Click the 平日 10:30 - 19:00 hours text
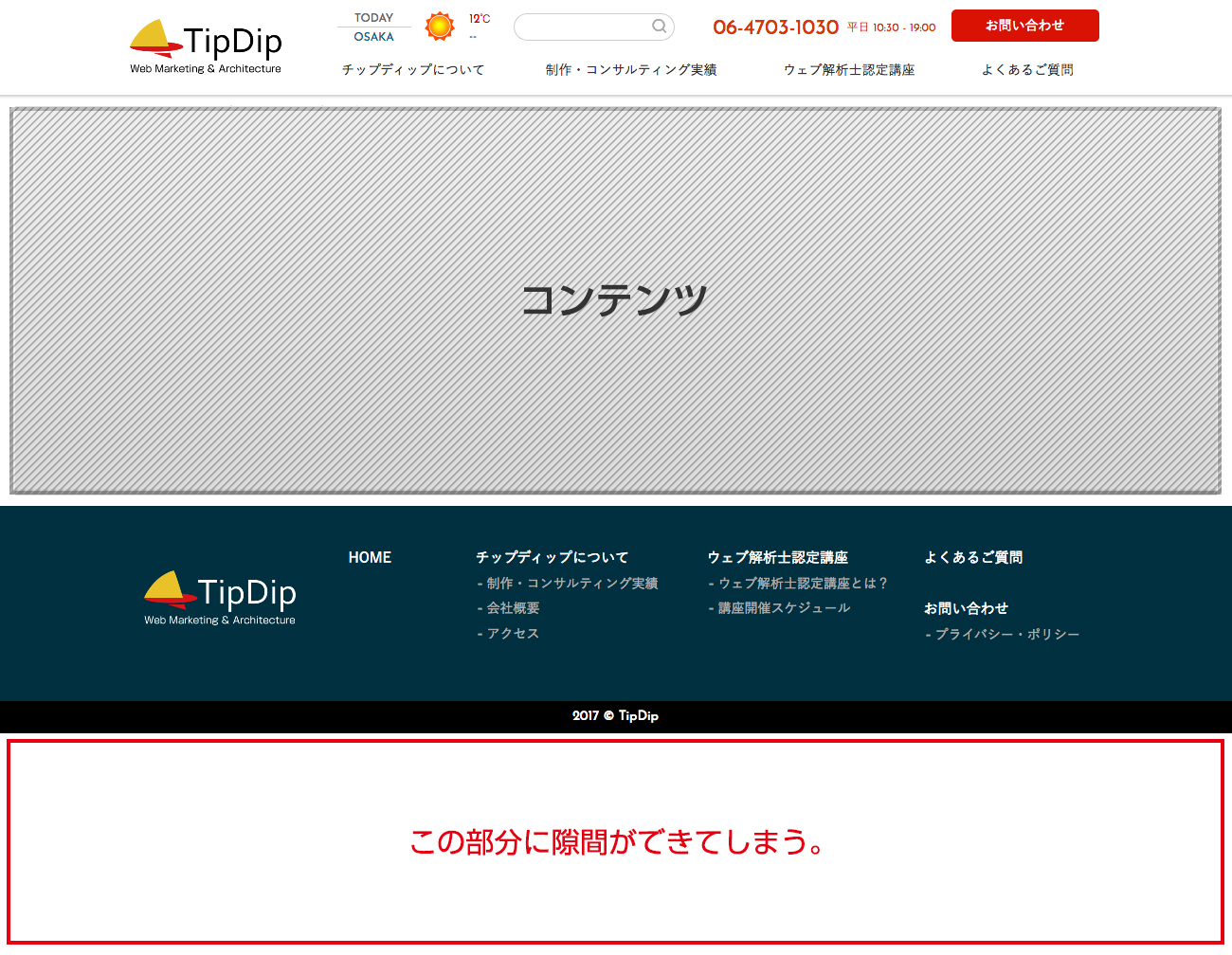 coord(891,27)
